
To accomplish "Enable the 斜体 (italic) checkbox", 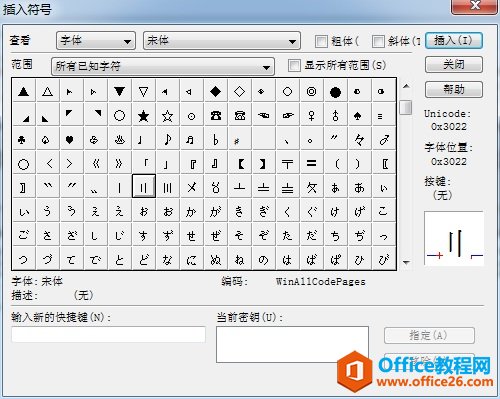I will tap(378, 41).
